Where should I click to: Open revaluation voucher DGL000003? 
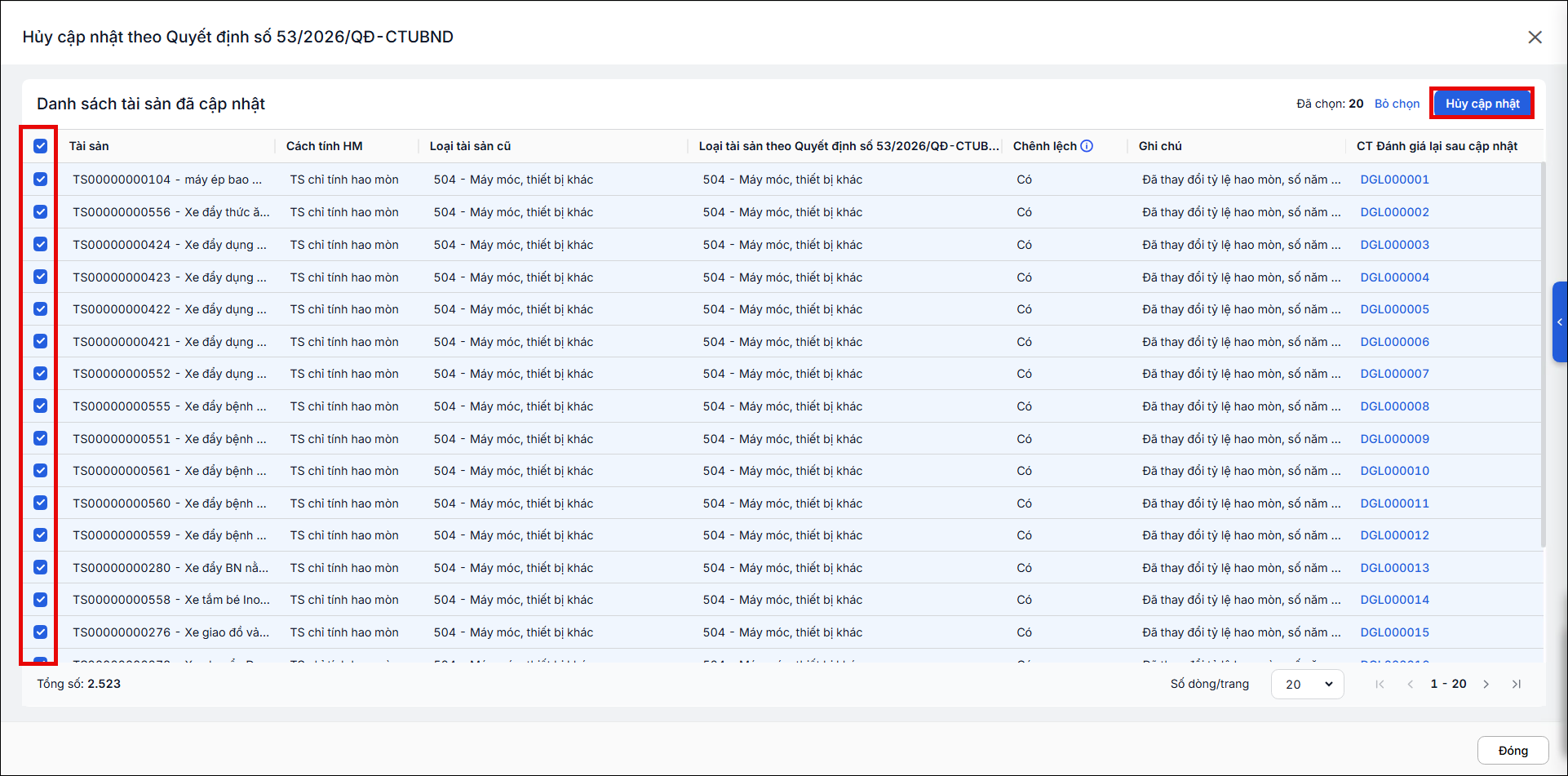point(1394,245)
